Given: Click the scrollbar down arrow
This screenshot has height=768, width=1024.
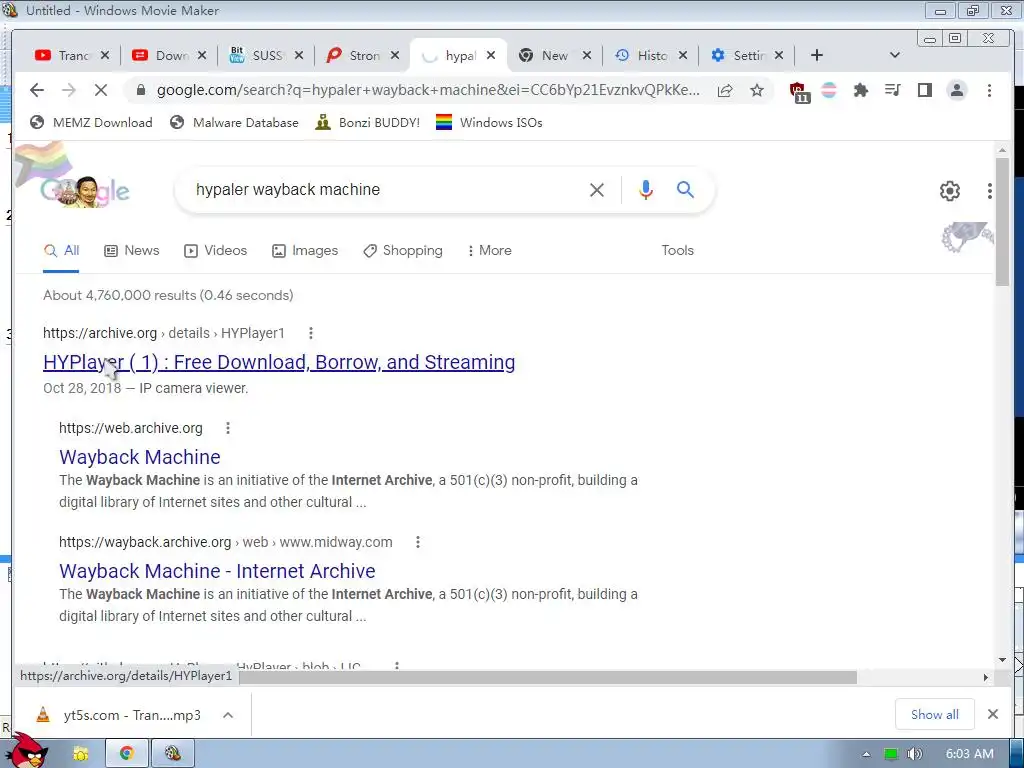Looking at the screenshot, I should [x=1002, y=660].
